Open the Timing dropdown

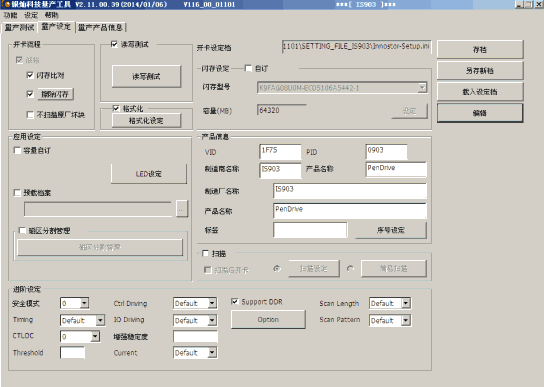100,320
